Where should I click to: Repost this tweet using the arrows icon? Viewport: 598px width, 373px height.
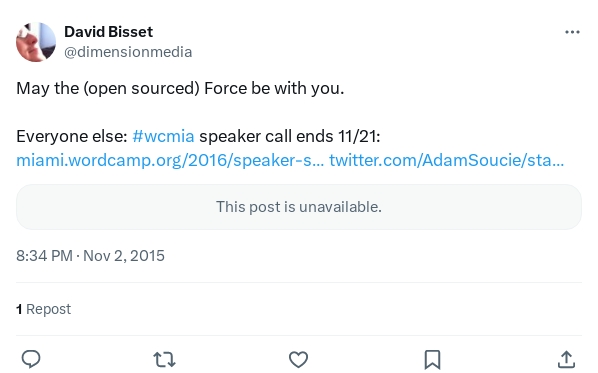pyautogui.click(x=164, y=359)
